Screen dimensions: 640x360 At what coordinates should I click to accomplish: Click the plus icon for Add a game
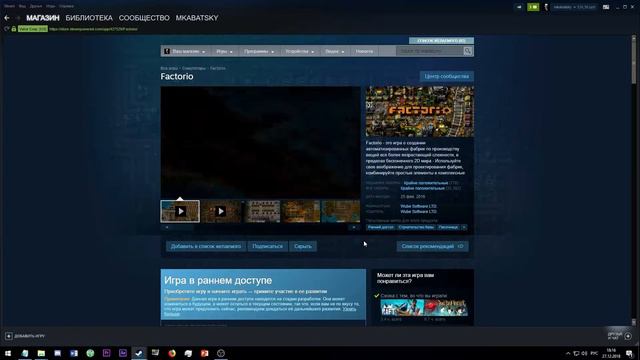(9, 336)
